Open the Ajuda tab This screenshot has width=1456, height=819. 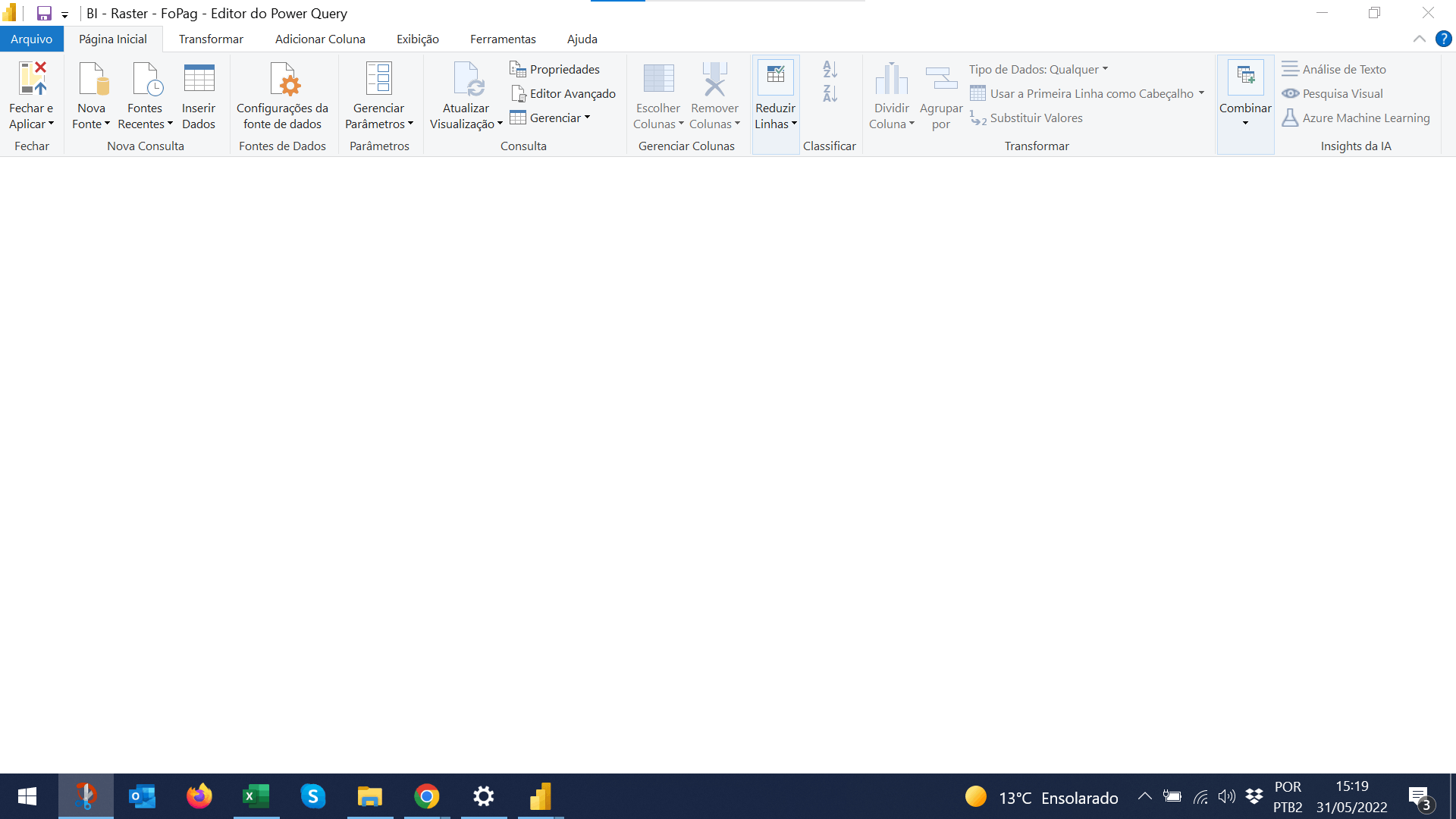[x=582, y=39]
